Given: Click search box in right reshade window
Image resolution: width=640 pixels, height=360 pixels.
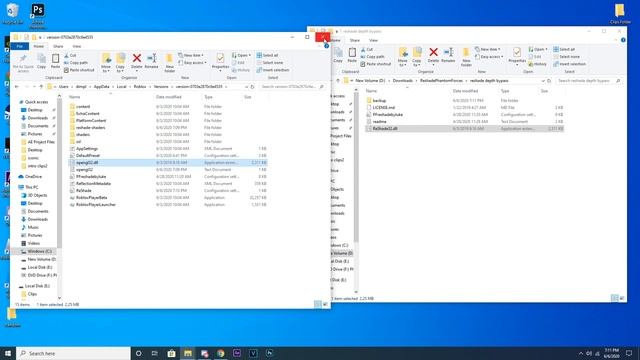Looking at the screenshot, I should click(589, 81).
